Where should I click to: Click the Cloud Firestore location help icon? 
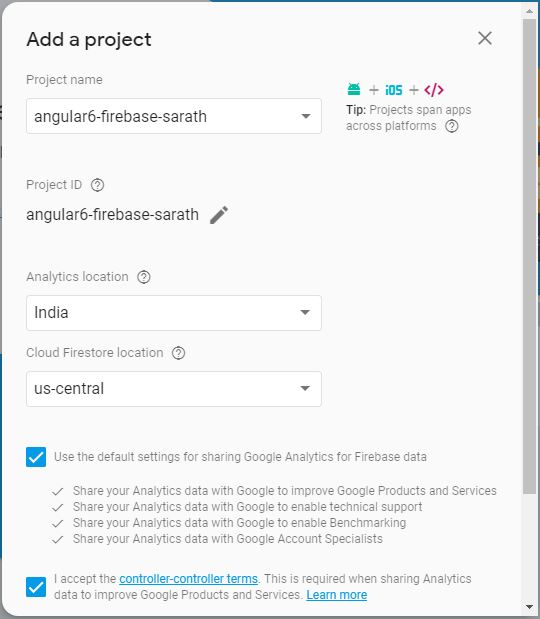coord(178,353)
